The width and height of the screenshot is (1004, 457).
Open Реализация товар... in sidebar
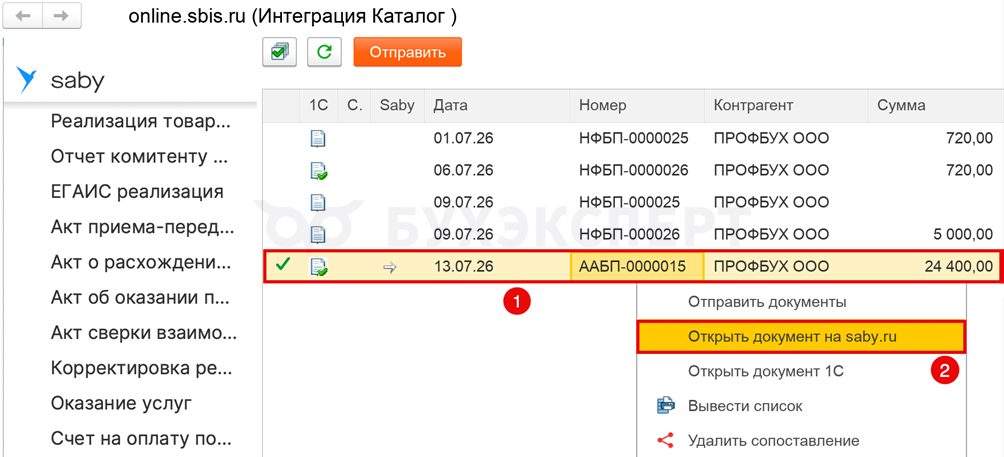click(140, 122)
